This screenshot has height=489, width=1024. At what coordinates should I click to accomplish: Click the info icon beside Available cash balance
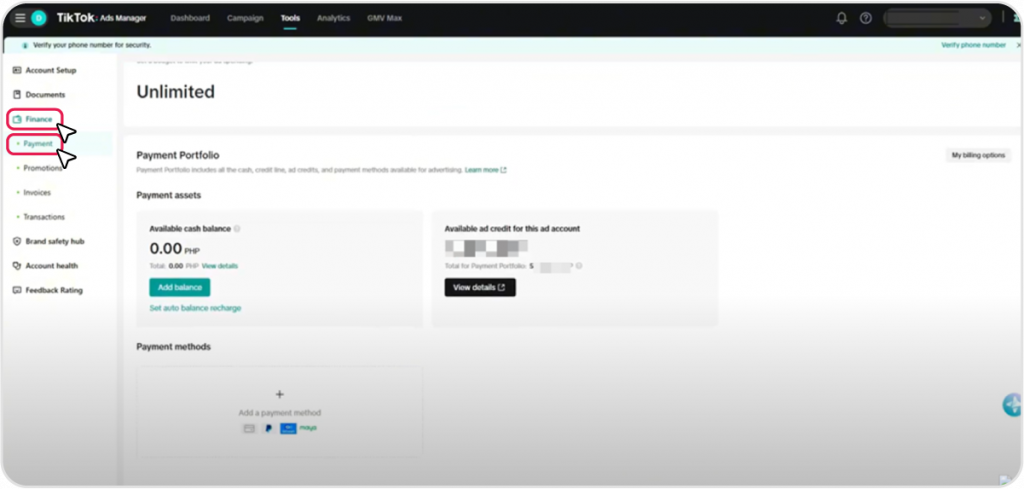(237, 229)
